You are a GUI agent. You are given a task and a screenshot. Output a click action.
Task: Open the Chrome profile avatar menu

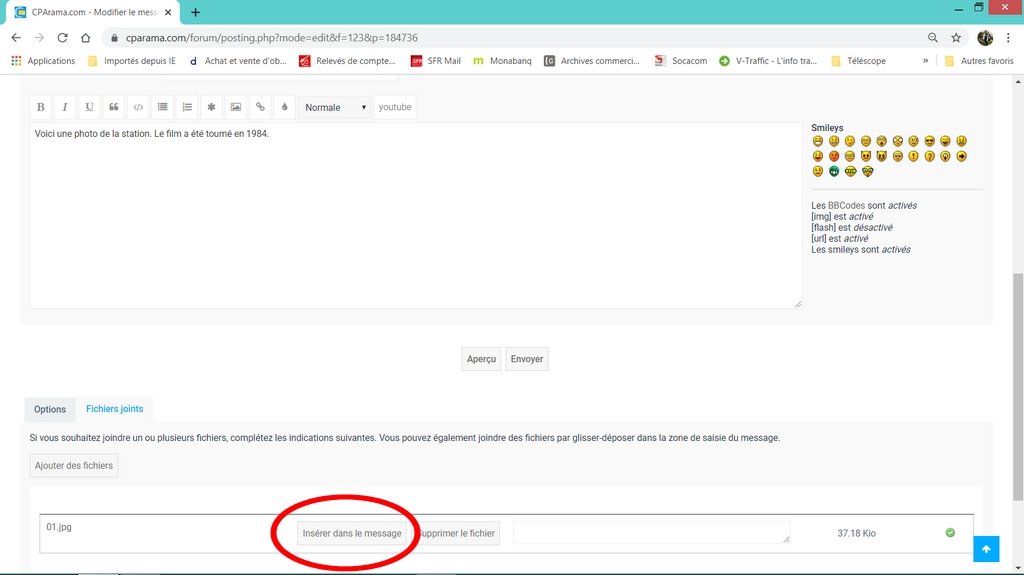[x=985, y=38]
